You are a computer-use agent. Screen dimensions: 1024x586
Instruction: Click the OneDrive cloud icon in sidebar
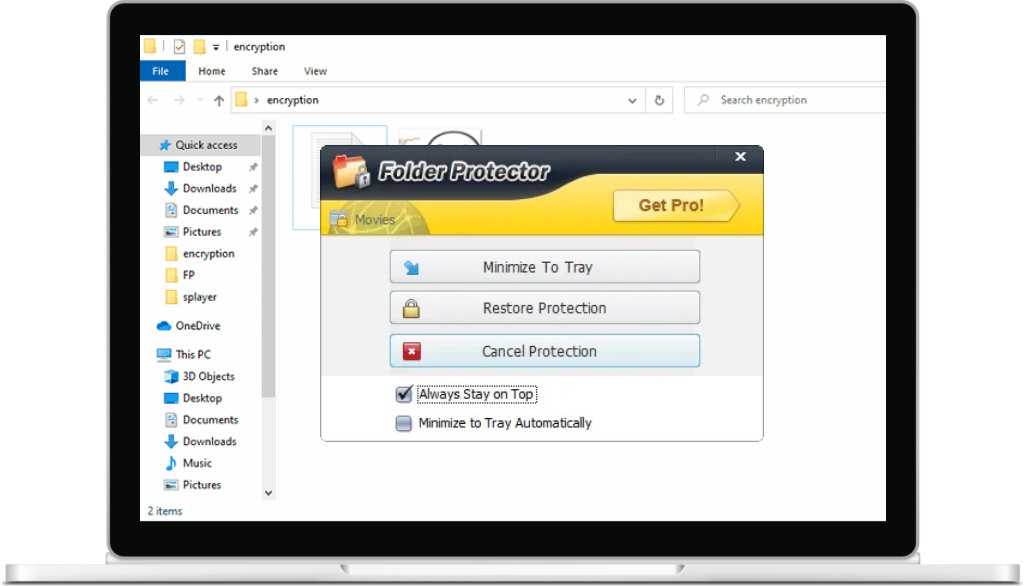[x=165, y=326]
